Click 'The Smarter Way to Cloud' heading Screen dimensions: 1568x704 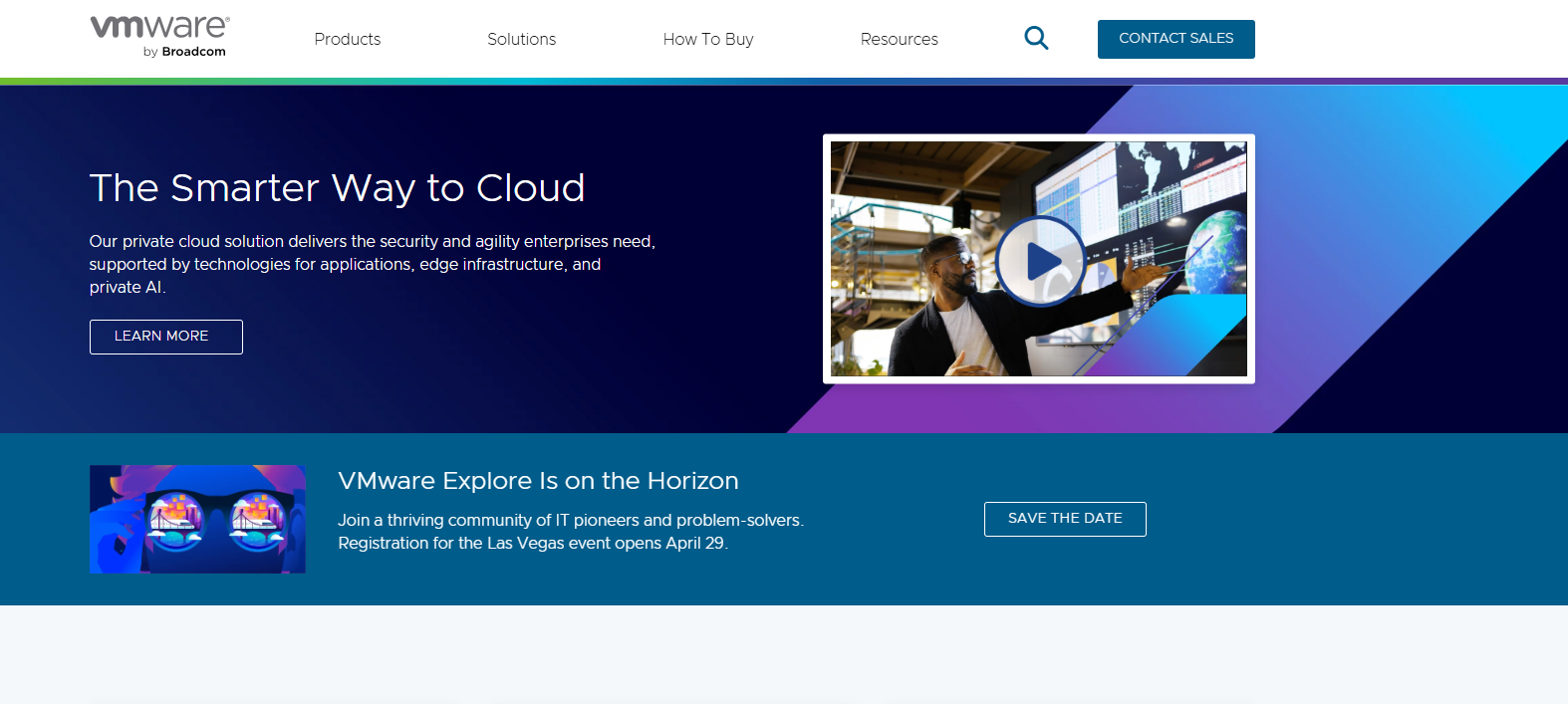337,187
